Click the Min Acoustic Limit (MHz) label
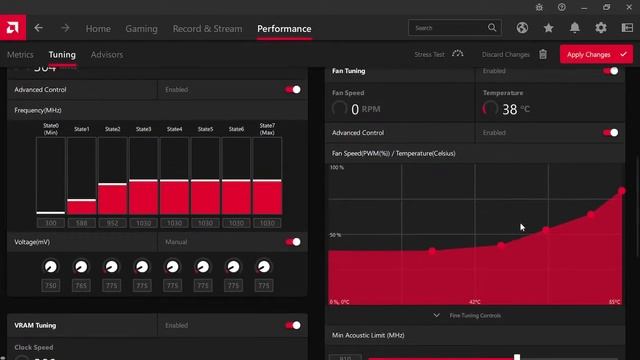 pos(368,335)
